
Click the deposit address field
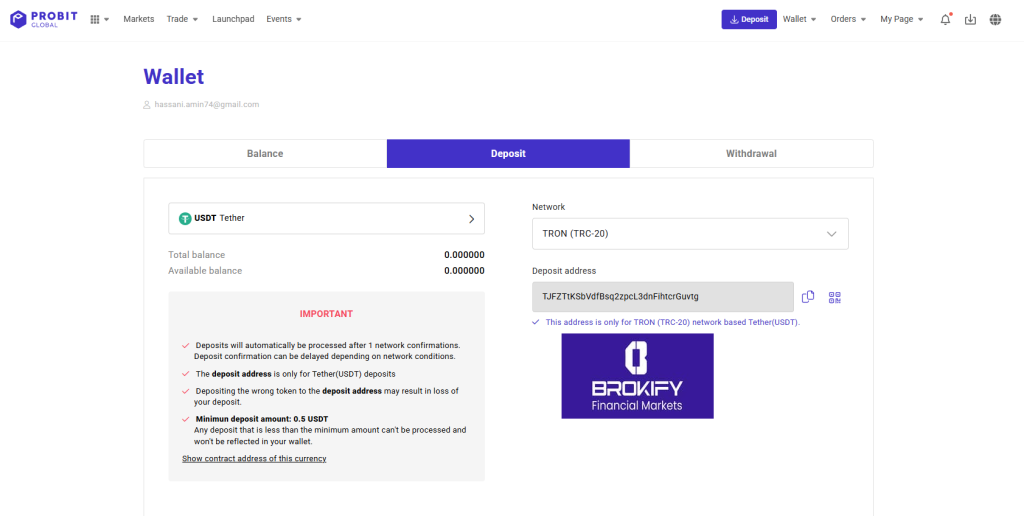(663, 297)
